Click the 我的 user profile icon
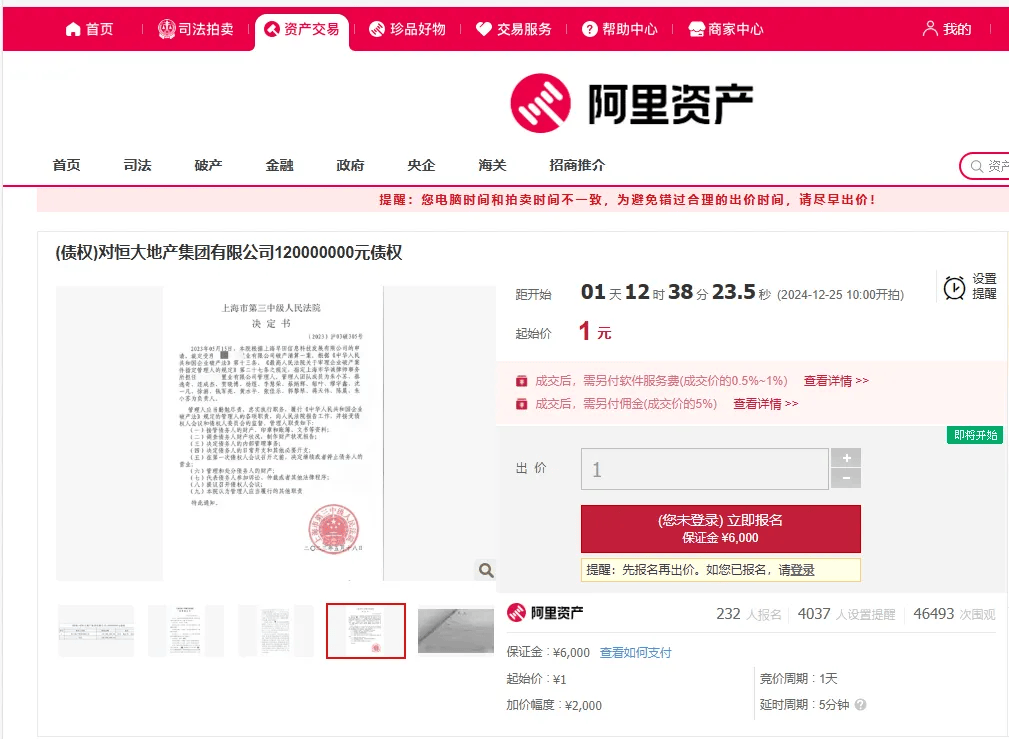This screenshot has width=1009, height=739. point(930,28)
